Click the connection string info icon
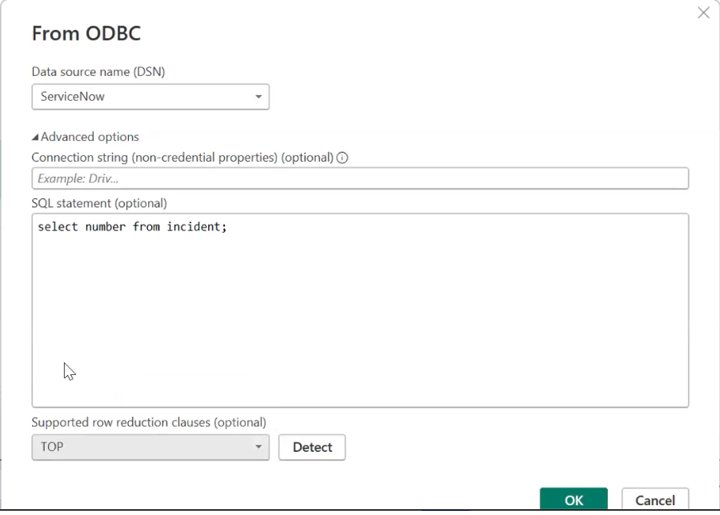The width and height of the screenshot is (720, 515). point(342,158)
